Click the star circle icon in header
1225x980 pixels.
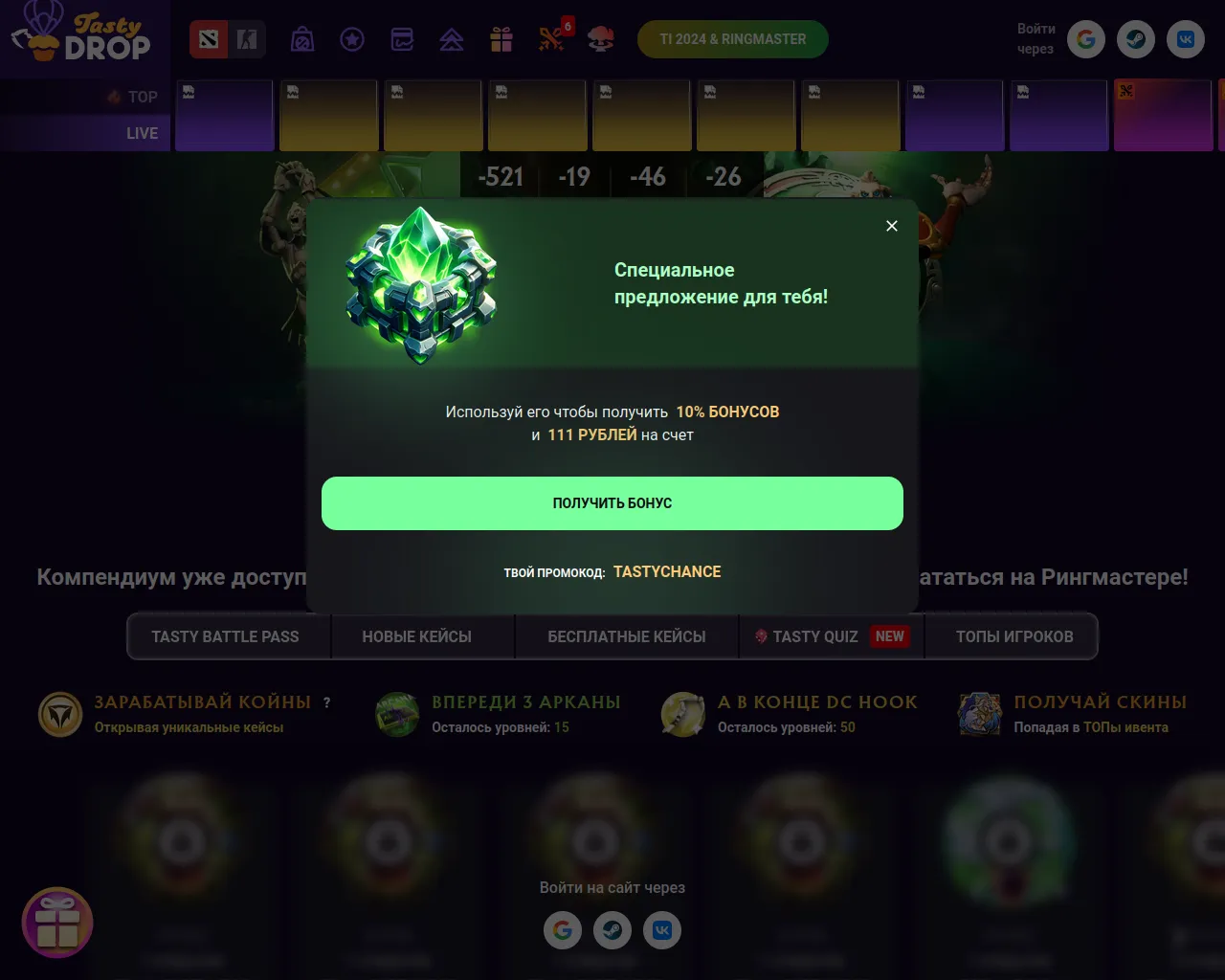(352, 39)
